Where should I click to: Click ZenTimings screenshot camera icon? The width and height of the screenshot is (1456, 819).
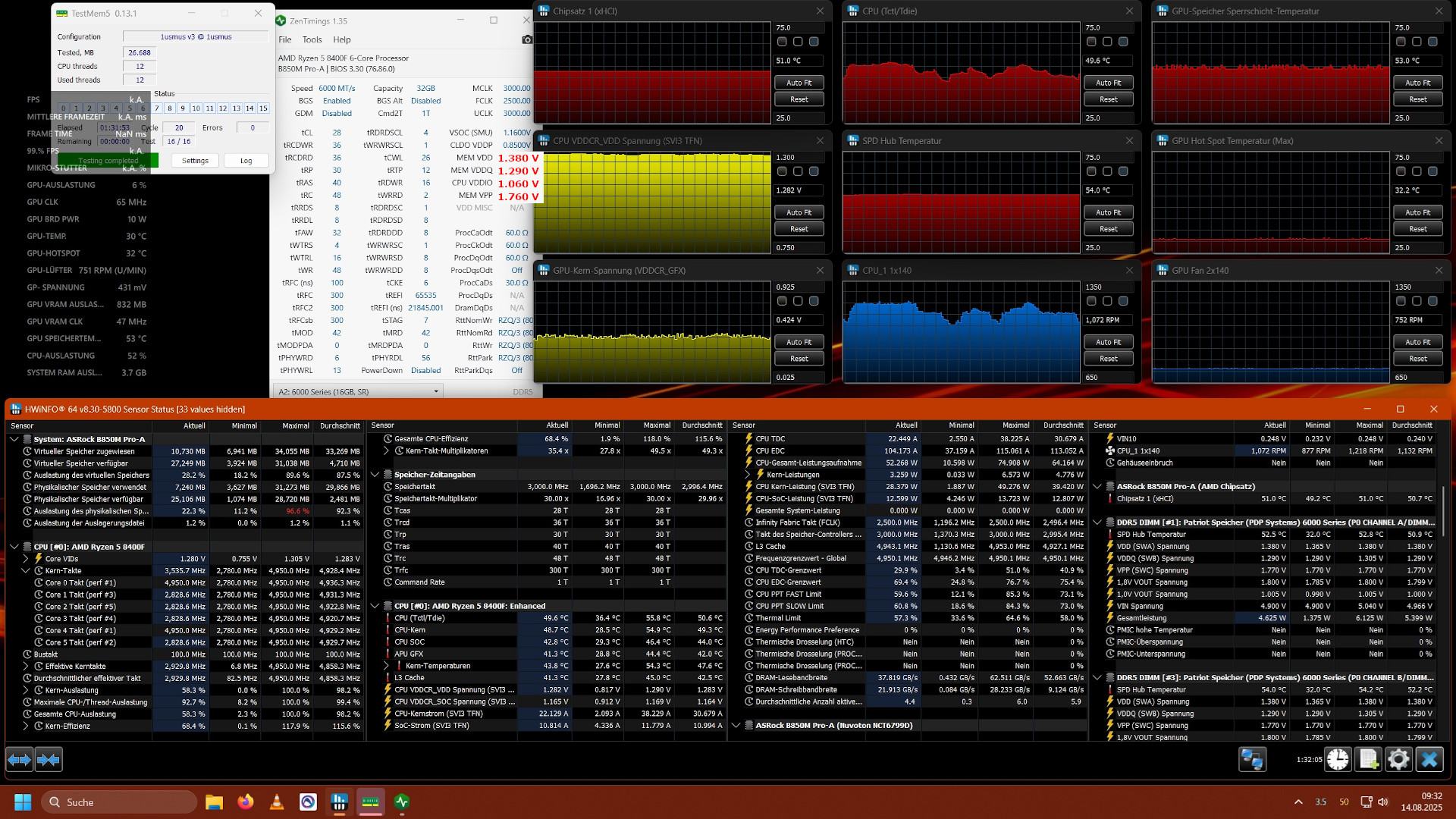(527, 39)
